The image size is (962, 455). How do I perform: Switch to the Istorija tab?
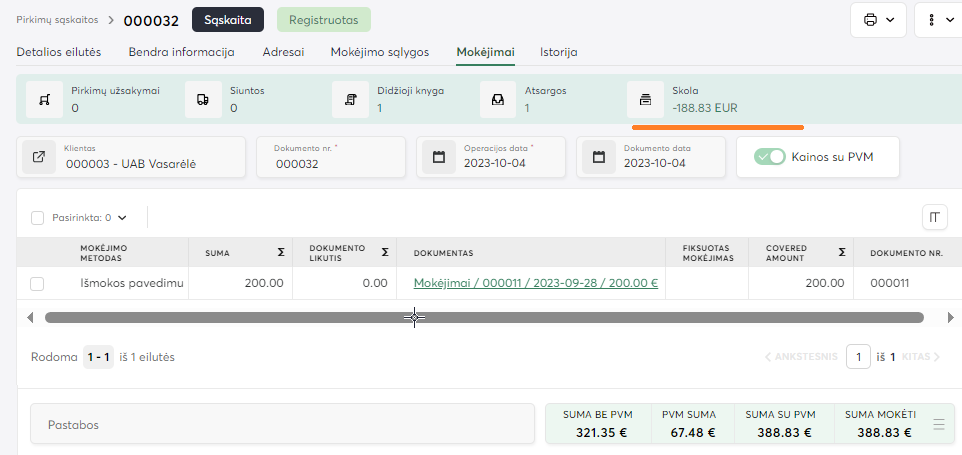(x=558, y=52)
